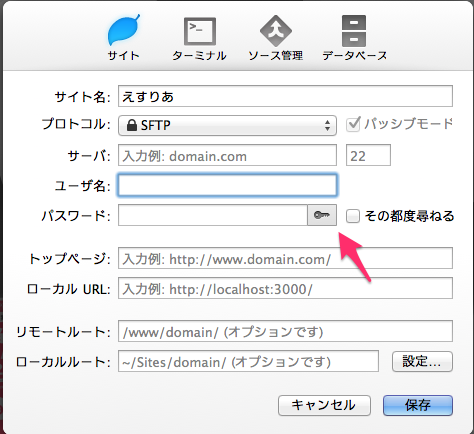Focus the サイト名 field containing えすりあ
The height and width of the screenshot is (434, 474).
click(x=285, y=96)
